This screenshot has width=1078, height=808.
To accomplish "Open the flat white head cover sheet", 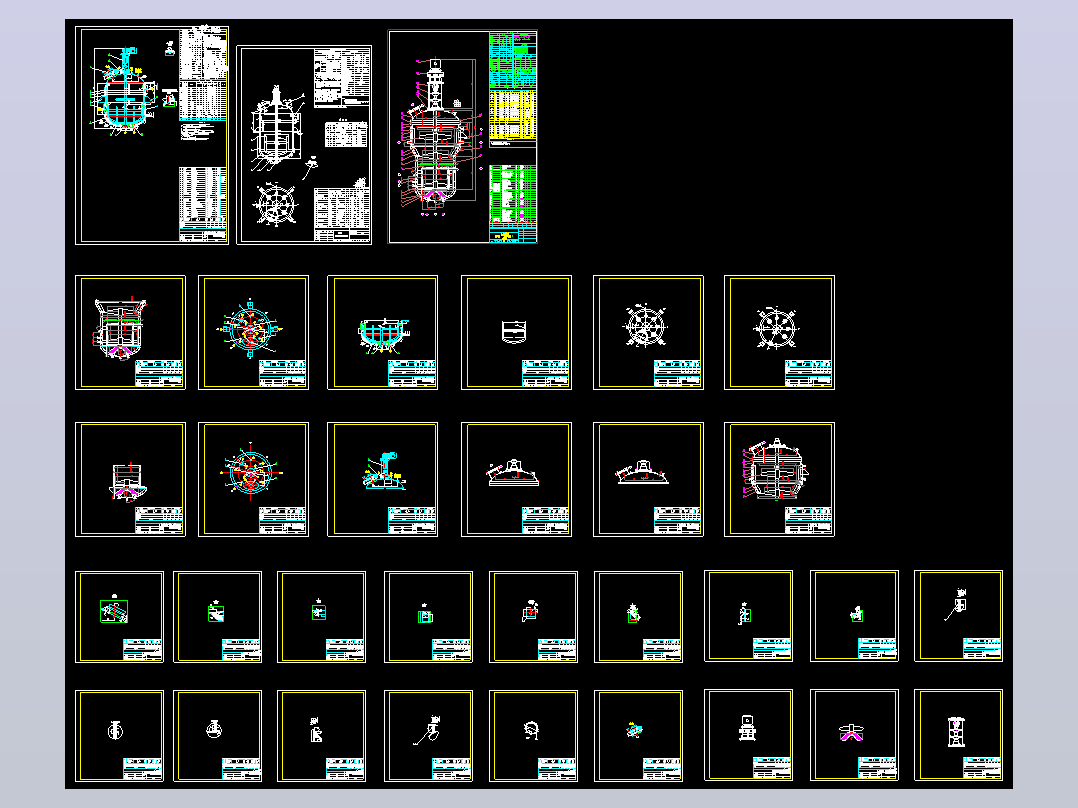I will (x=648, y=479).
